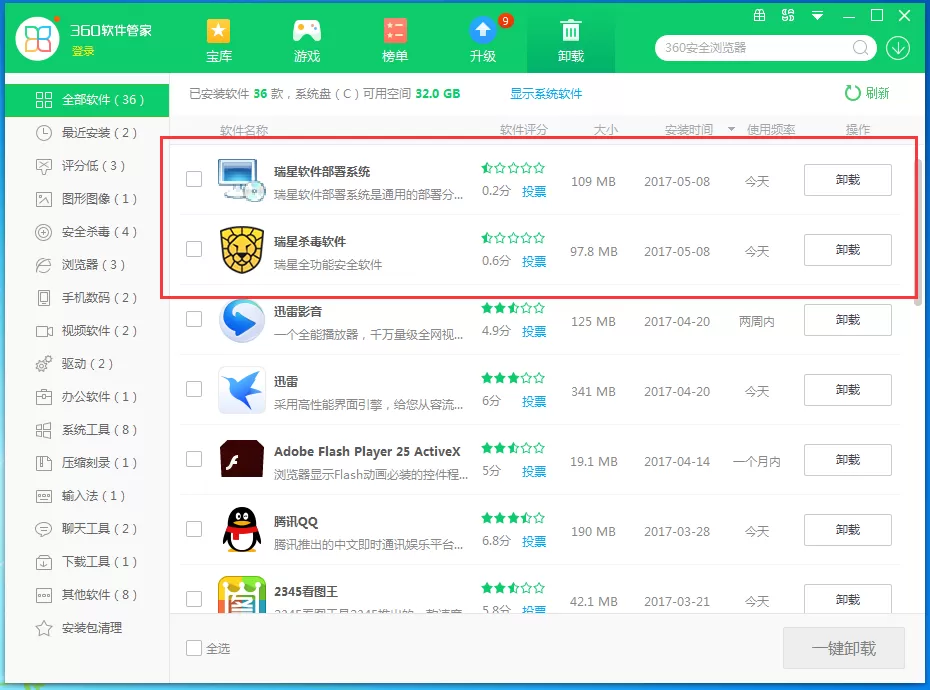The image size is (930, 690).
Task: Check the 瑞星杀毒软件 checkbox
Action: coord(194,249)
